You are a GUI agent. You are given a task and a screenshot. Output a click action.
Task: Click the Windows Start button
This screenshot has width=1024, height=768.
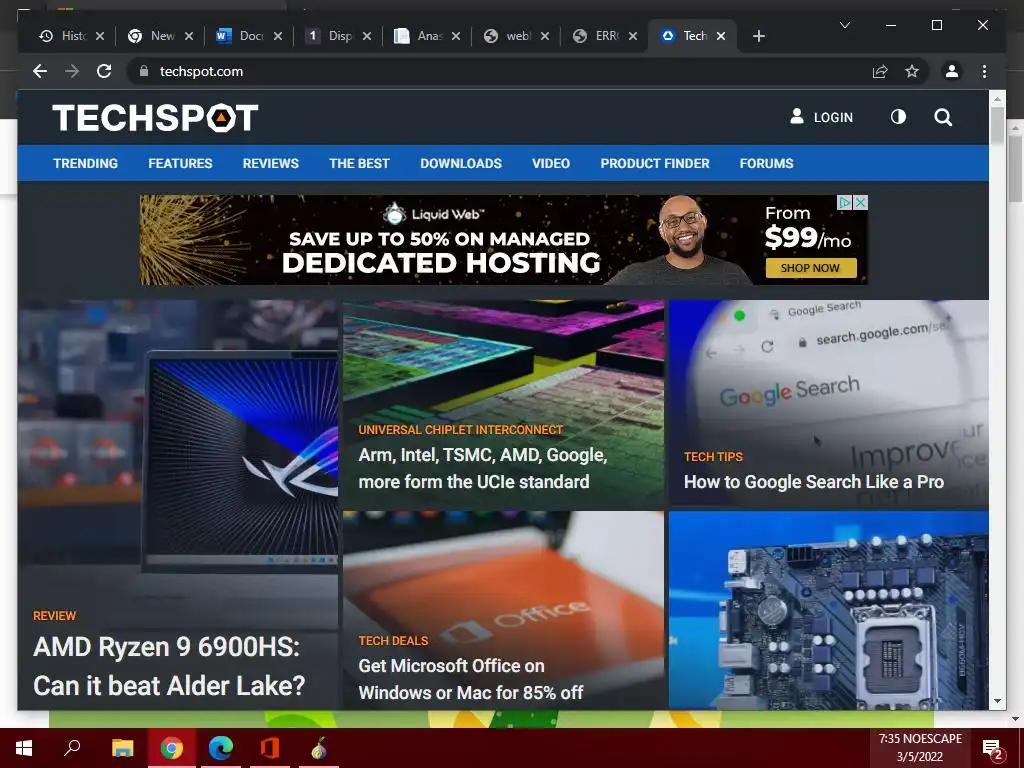point(24,748)
